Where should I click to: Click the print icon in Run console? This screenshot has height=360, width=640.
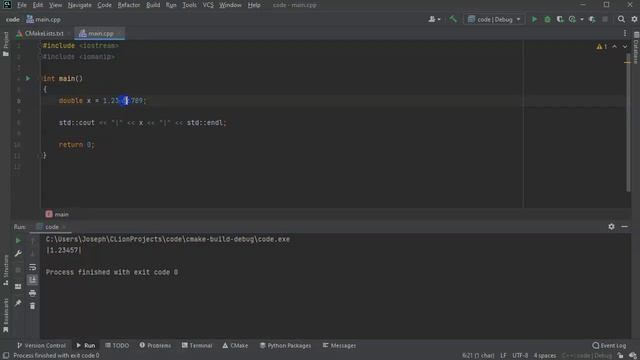click(32, 293)
